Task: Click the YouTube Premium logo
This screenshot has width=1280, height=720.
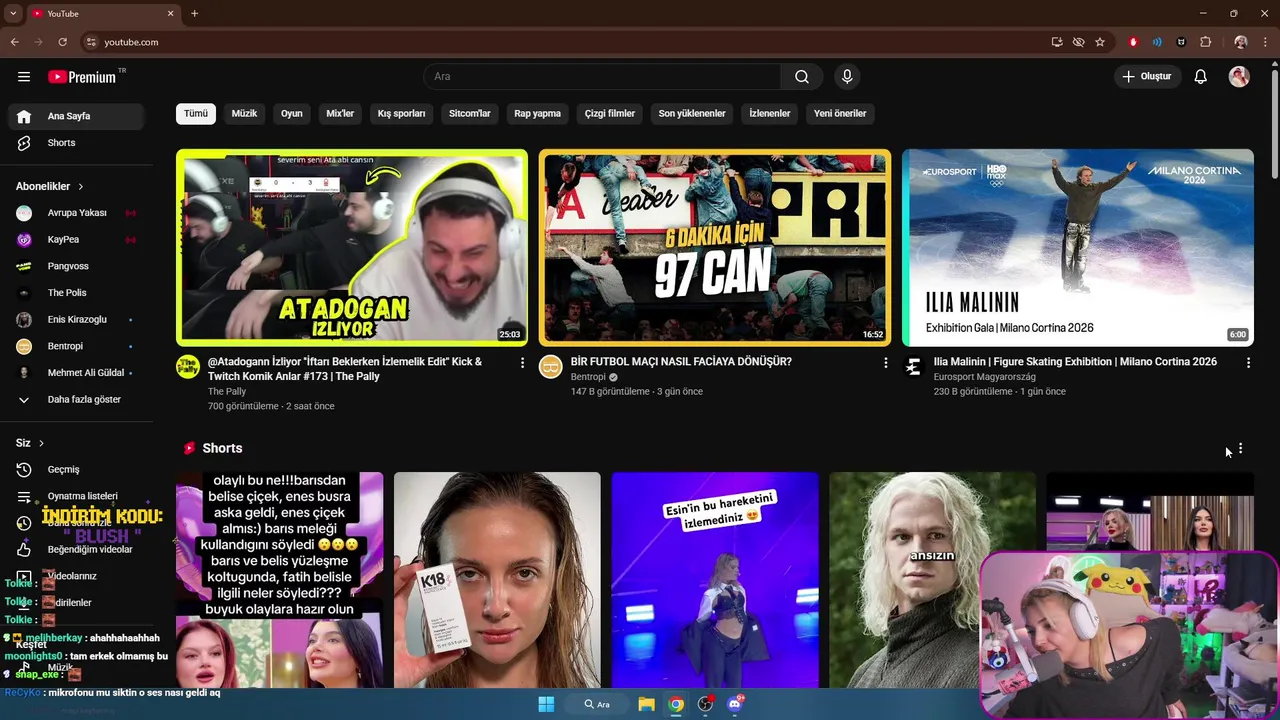Action: coord(83,77)
